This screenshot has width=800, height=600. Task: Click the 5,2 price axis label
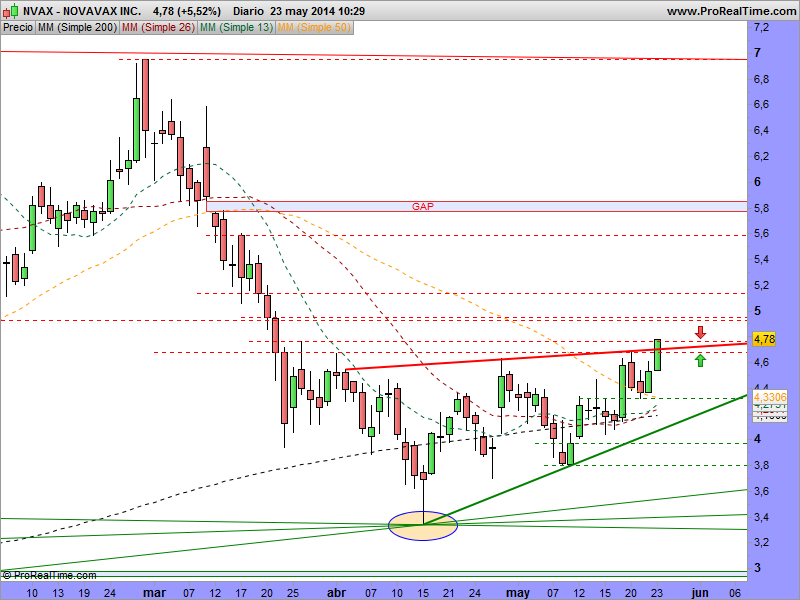[761, 285]
